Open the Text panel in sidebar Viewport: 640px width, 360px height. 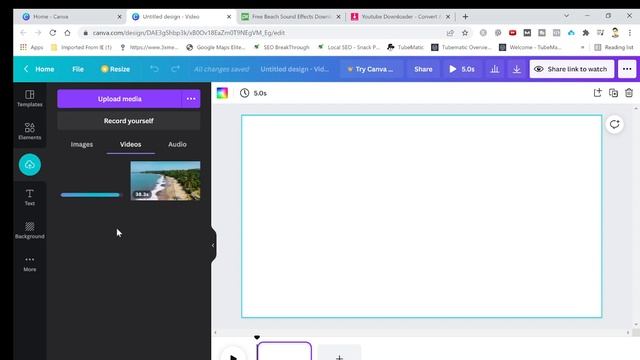point(29,197)
